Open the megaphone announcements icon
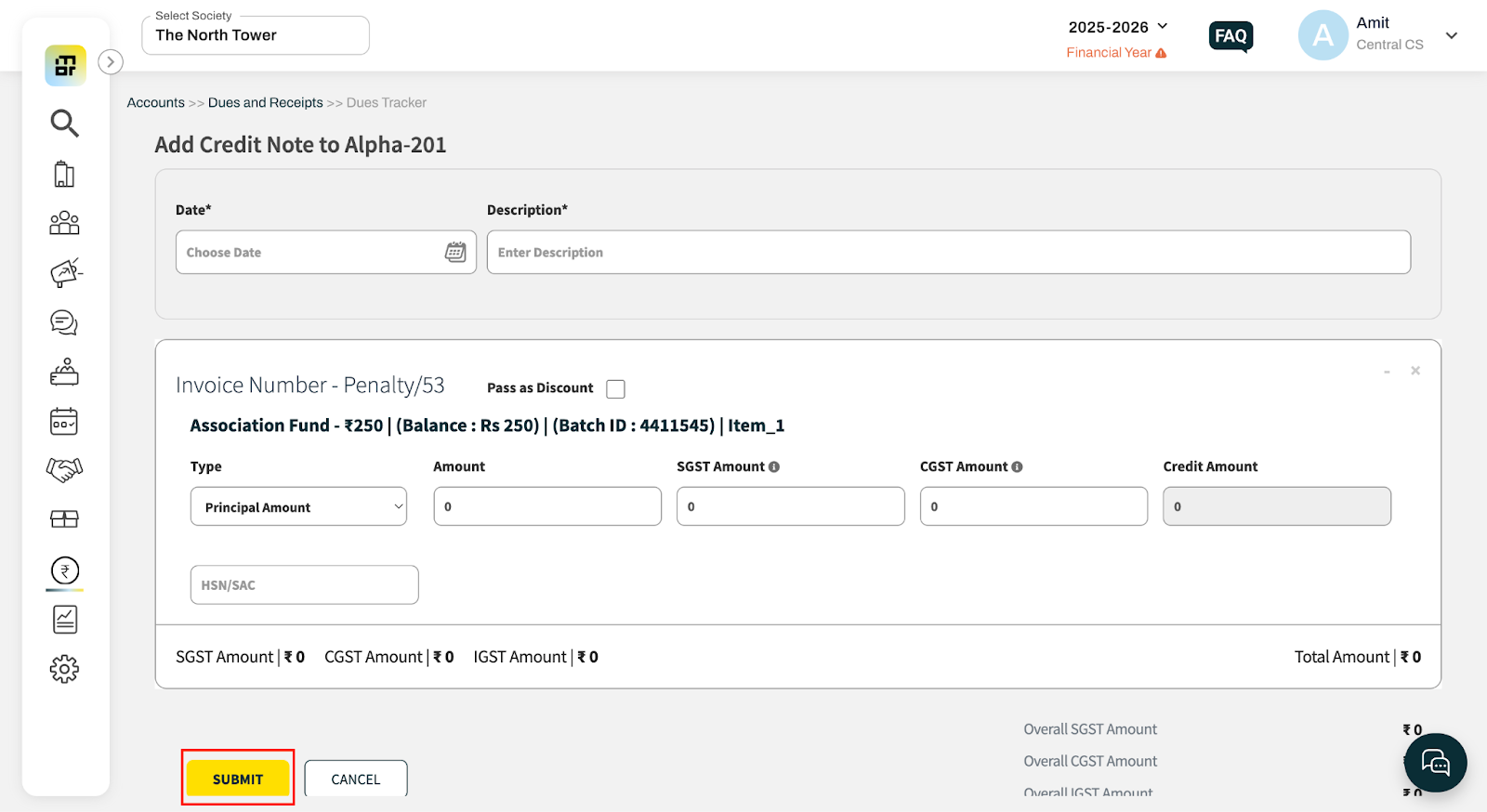 coord(65,272)
